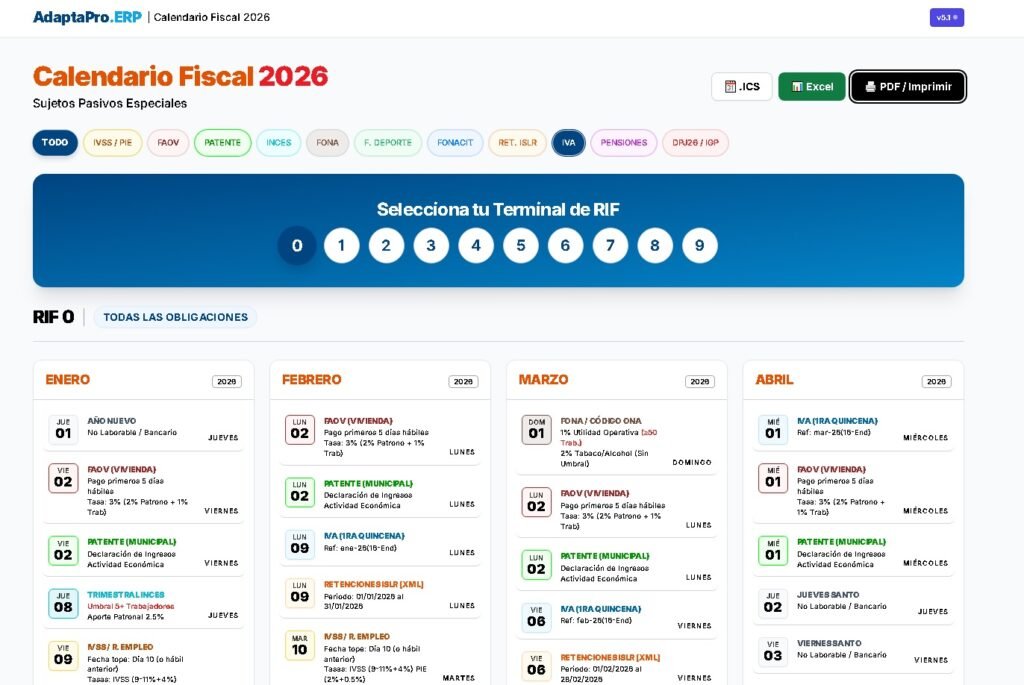This screenshot has height=685, width=1024.
Task: Click the VIE 03 Viernes Santo date badge
Action: pyautogui.click(x=773, y=651)
